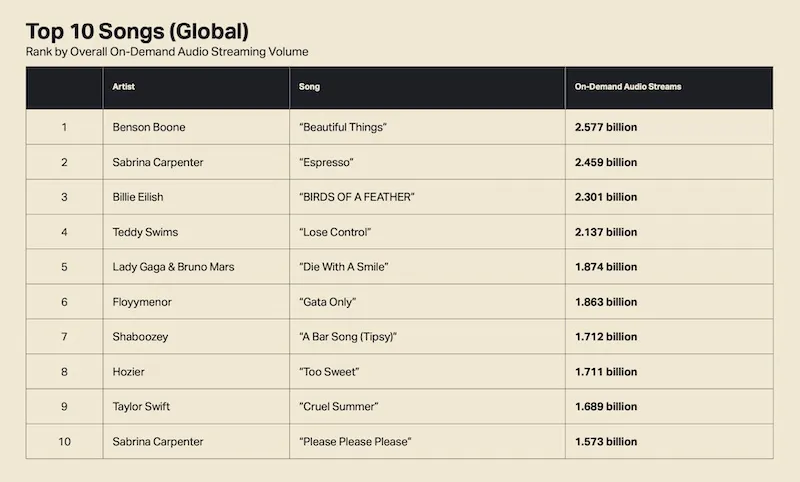800x482 pixels.
Task: Click the Floyymenor artist cell
Action: (x=146, y=302)
